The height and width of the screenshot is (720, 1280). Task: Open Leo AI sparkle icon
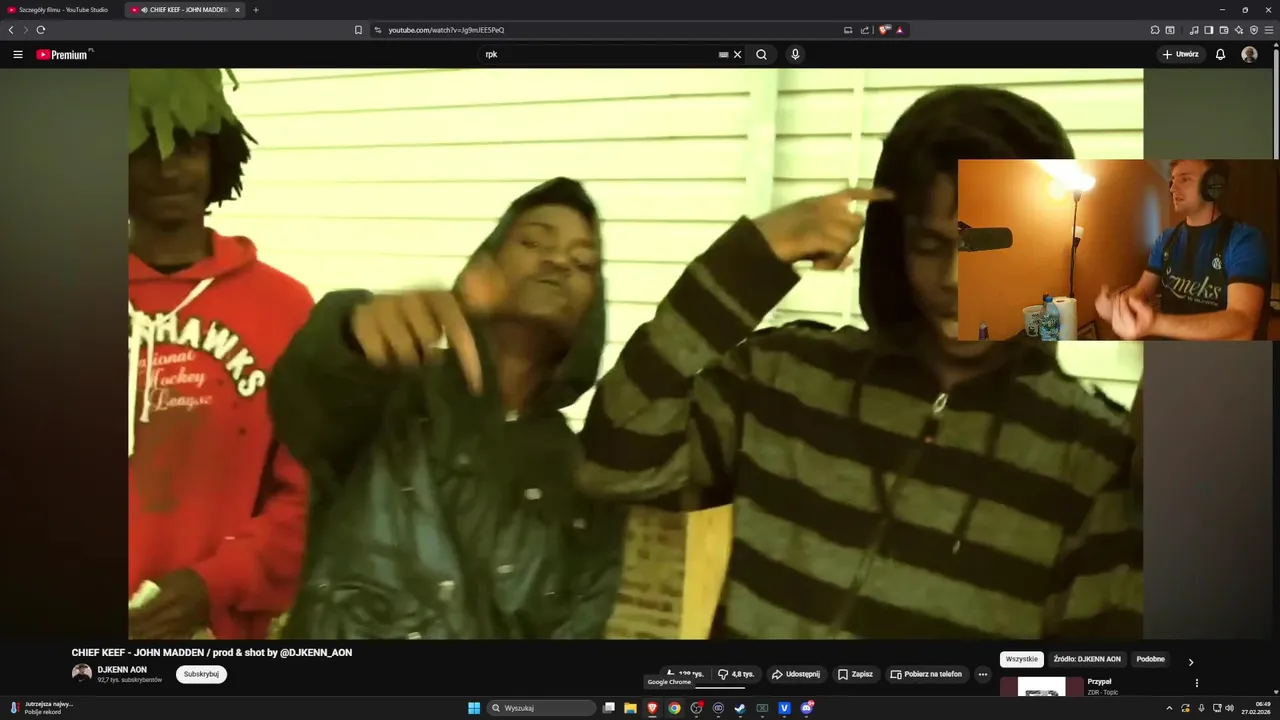pyautogui.click(x=1239, y=30)
